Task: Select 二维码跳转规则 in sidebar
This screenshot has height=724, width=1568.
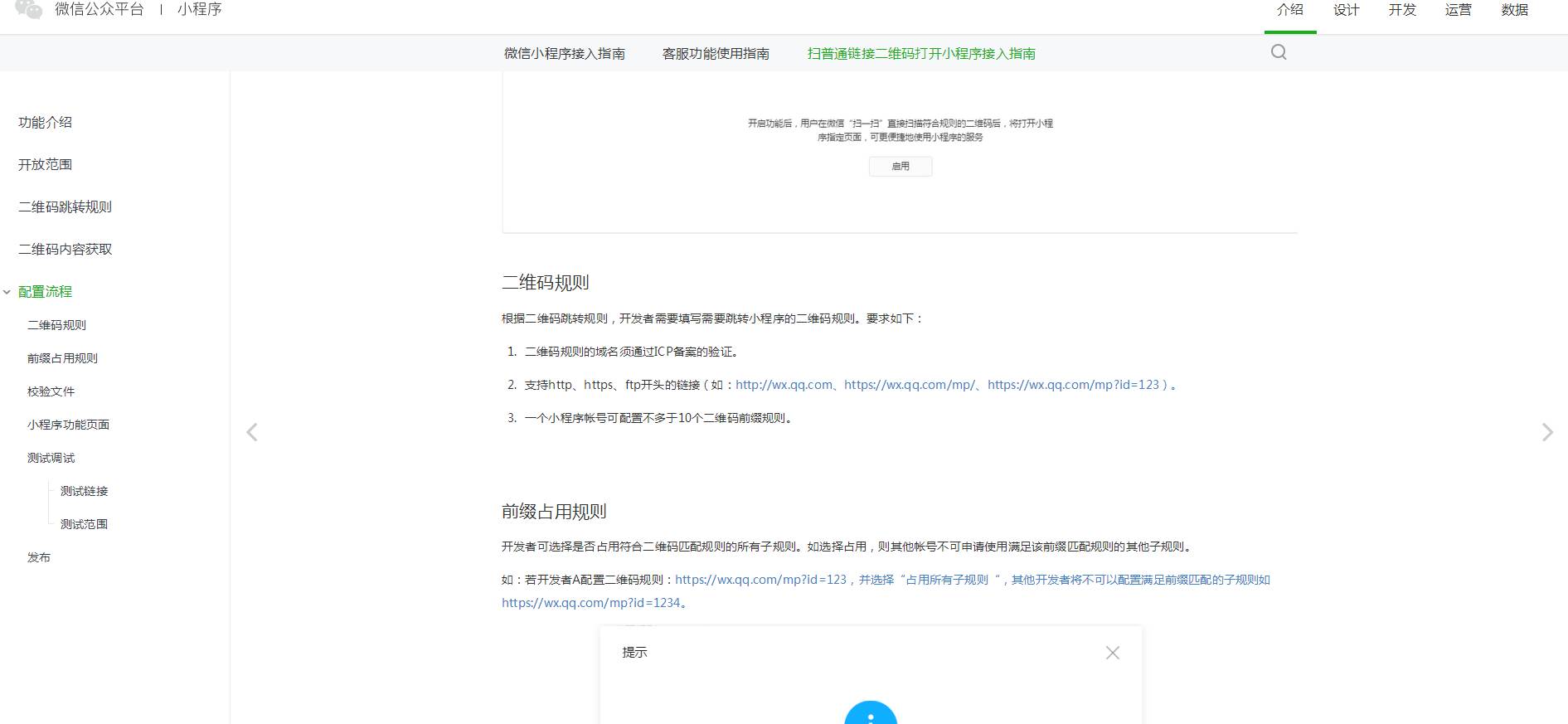Action: point(66,207)
